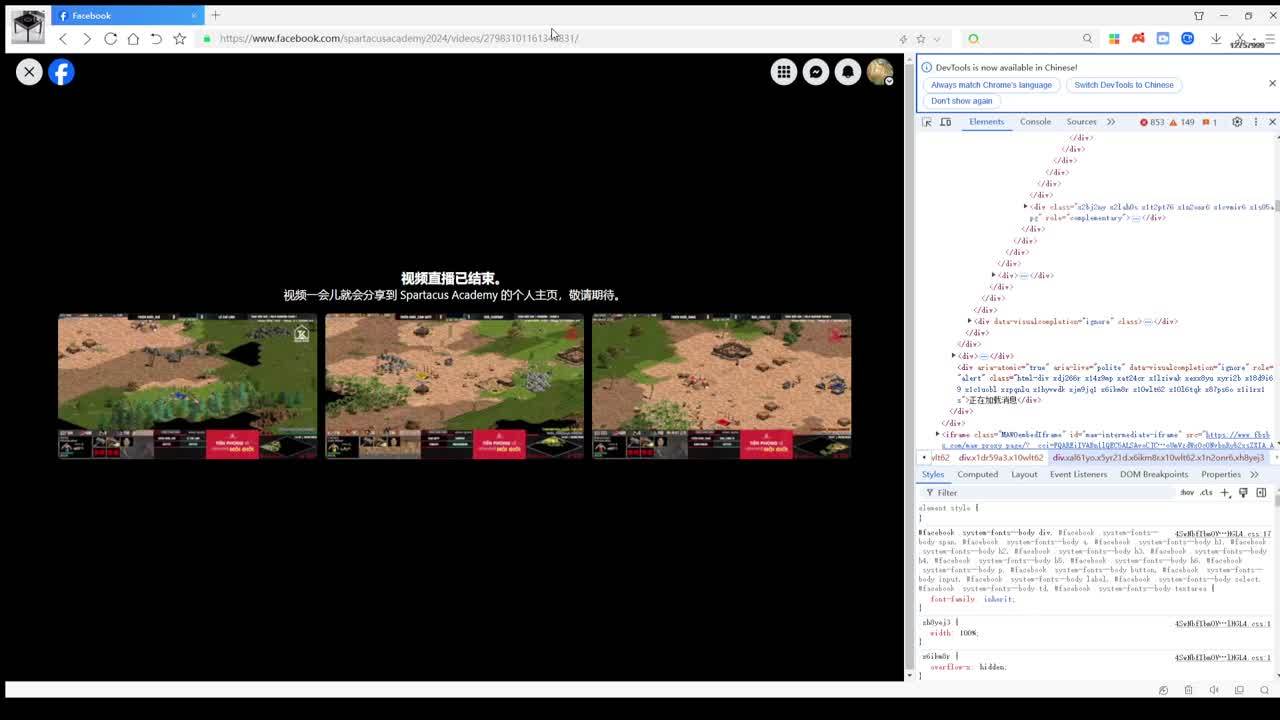Open a new browser tab
Image resolution: width=1280 pixels, height=720 pixels.
point(215,15)
